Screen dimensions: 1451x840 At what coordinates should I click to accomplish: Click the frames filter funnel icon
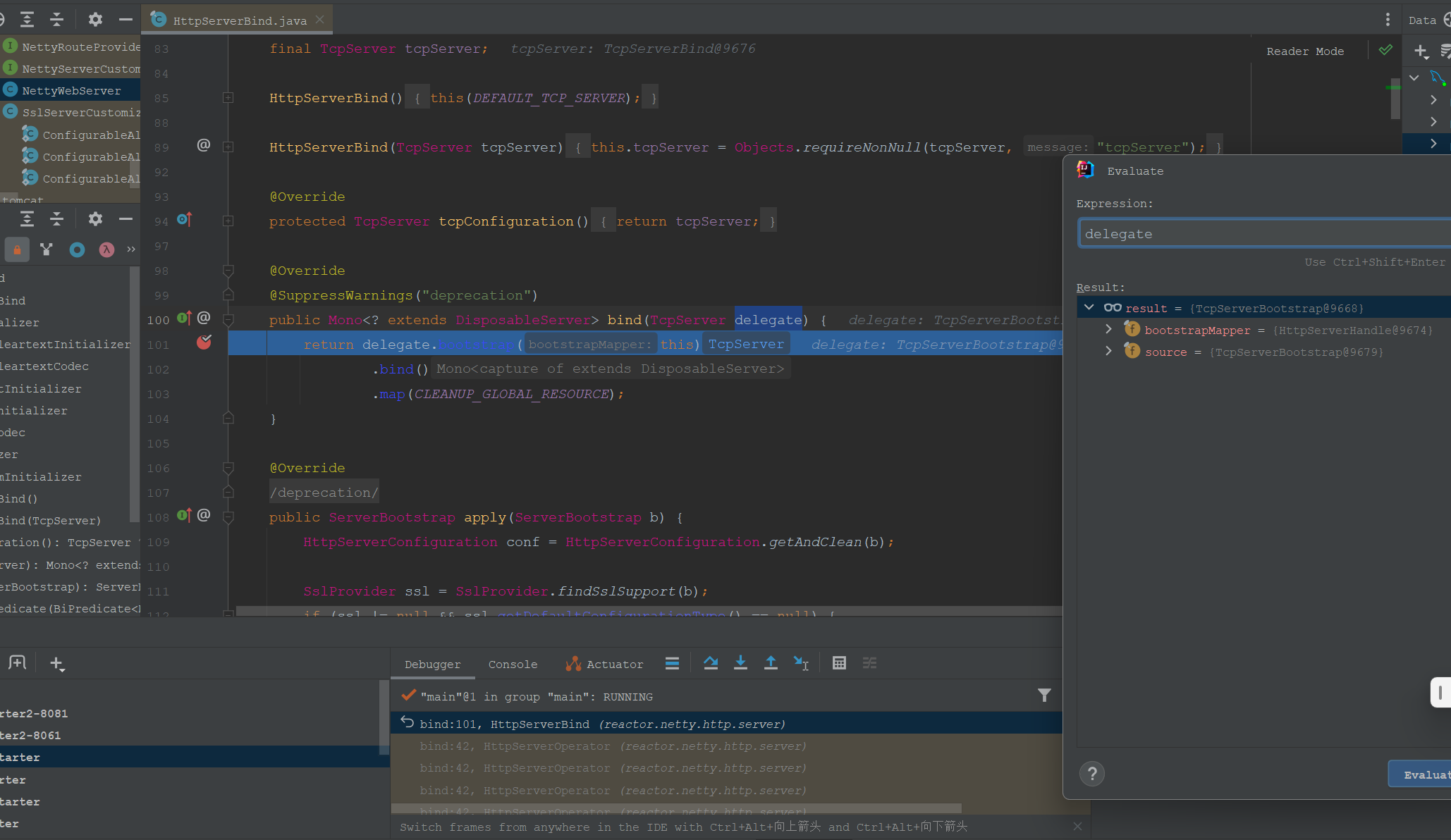[x=1044, y=696]
